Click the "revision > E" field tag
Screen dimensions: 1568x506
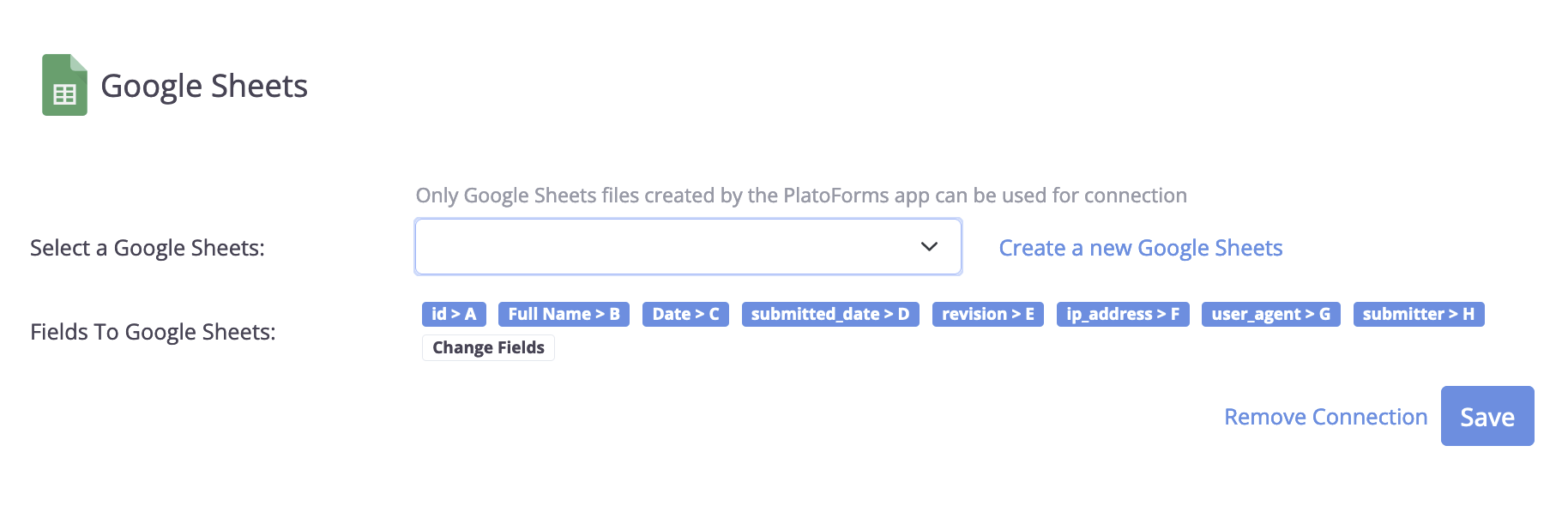[x=987, y=315]
